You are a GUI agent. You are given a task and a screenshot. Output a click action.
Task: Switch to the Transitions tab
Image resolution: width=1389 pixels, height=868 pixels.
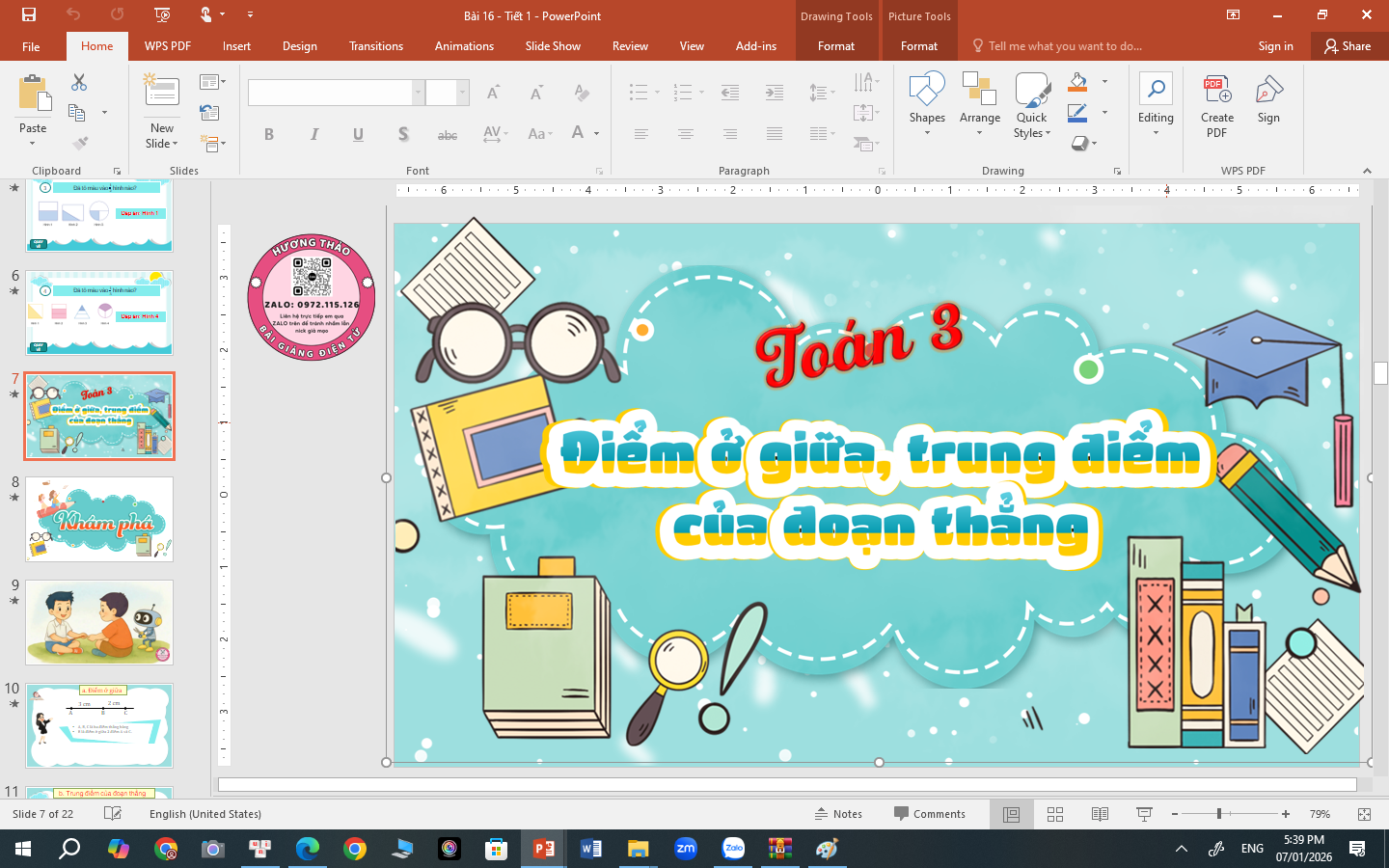click(x=376, y=46)
